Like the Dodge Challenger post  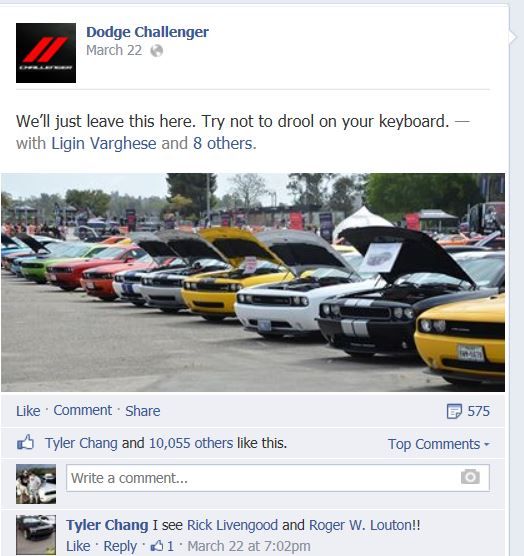coord(28,411)
